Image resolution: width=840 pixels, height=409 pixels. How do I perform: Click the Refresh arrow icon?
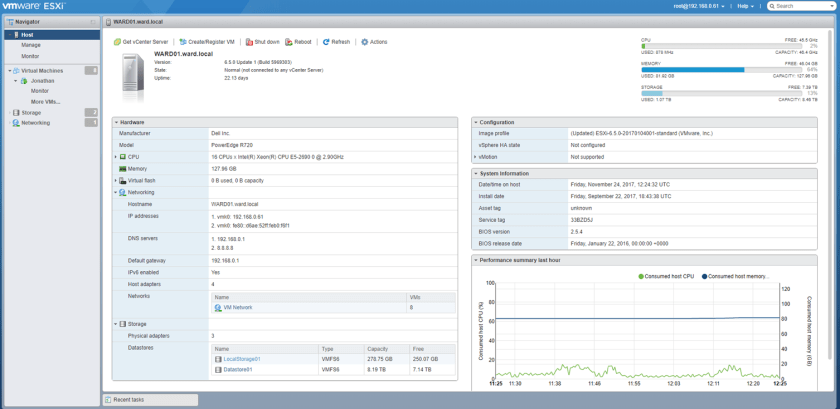[x=326, y=42]
